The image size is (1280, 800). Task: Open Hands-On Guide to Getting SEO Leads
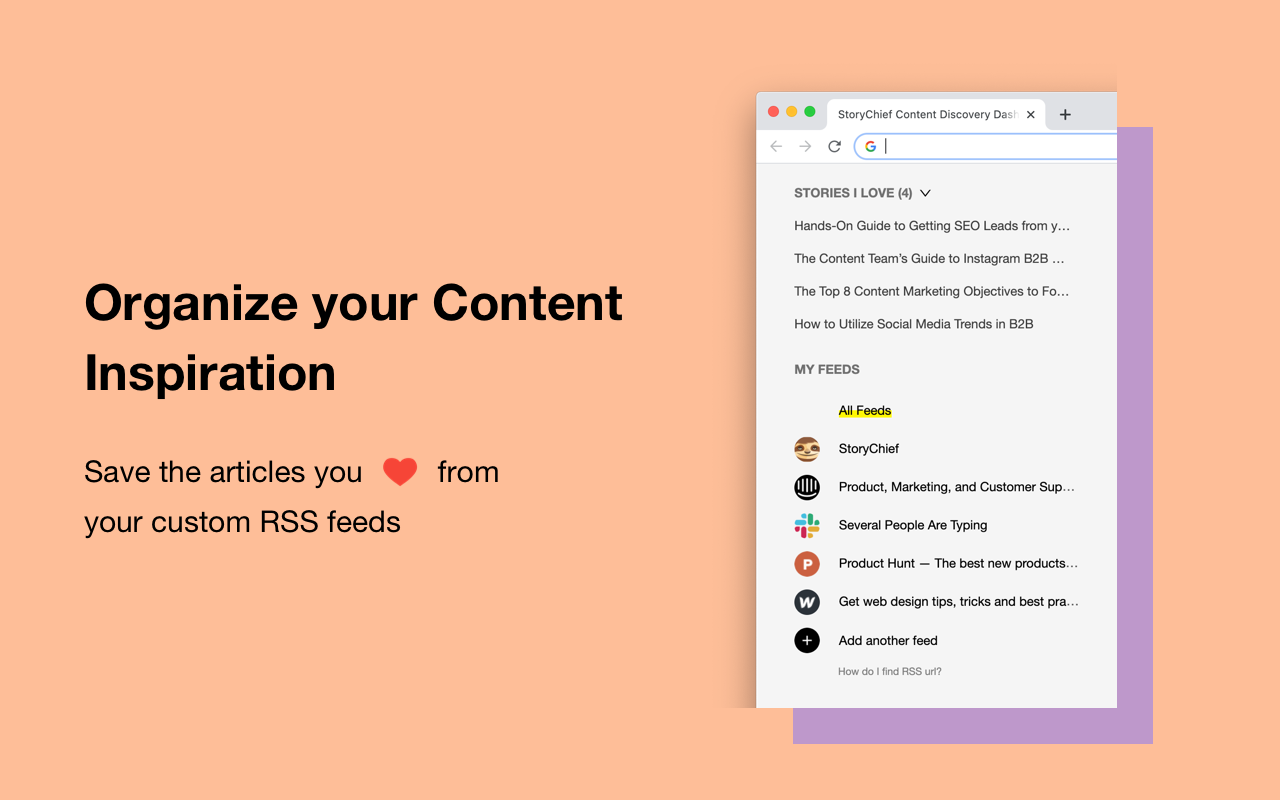coord(932,226)
